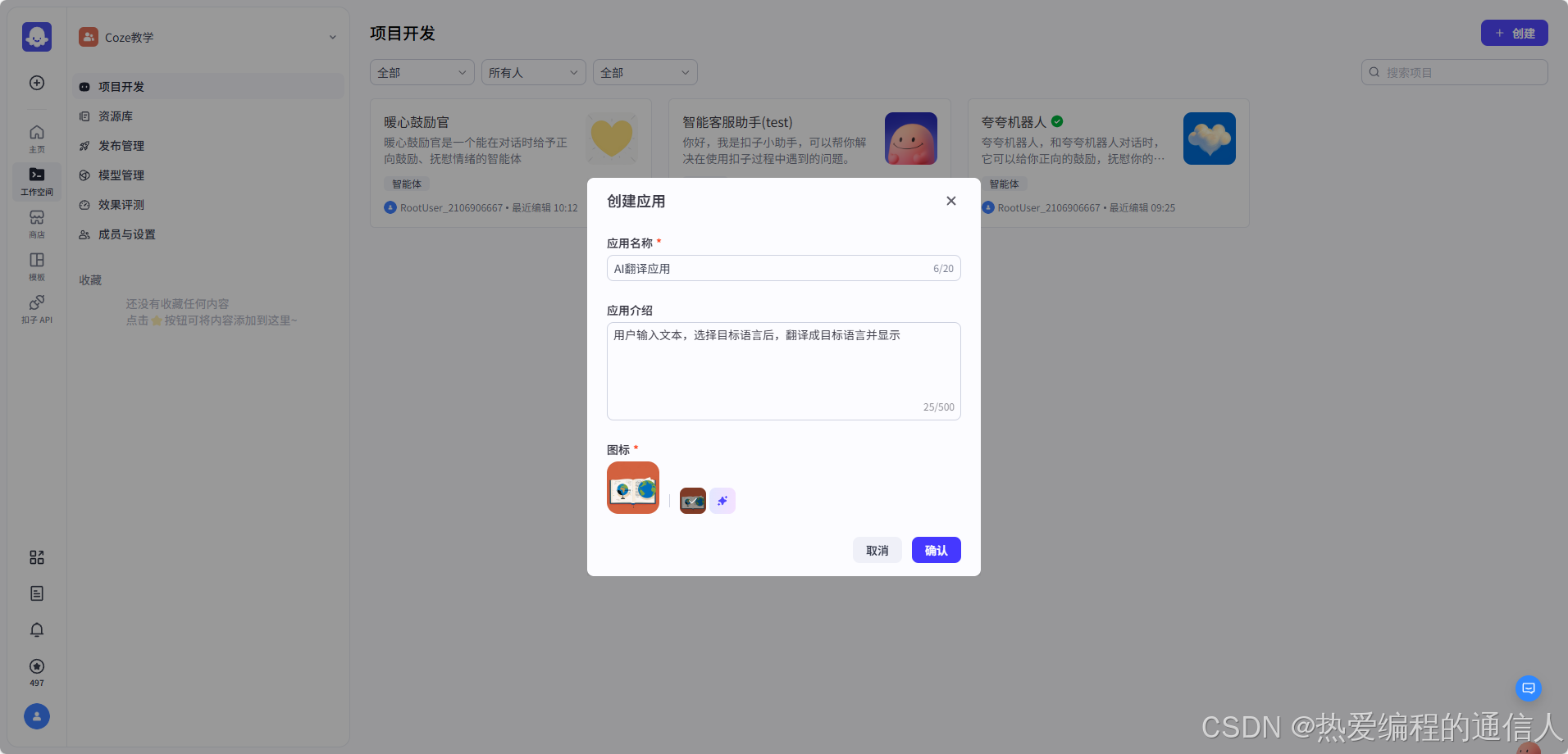Image resolution: width=1568 pixels, height=754 pixels.
Task: Select 模型管理 in the sidebar
Action: pyautogui.click(x=208, y=175)
